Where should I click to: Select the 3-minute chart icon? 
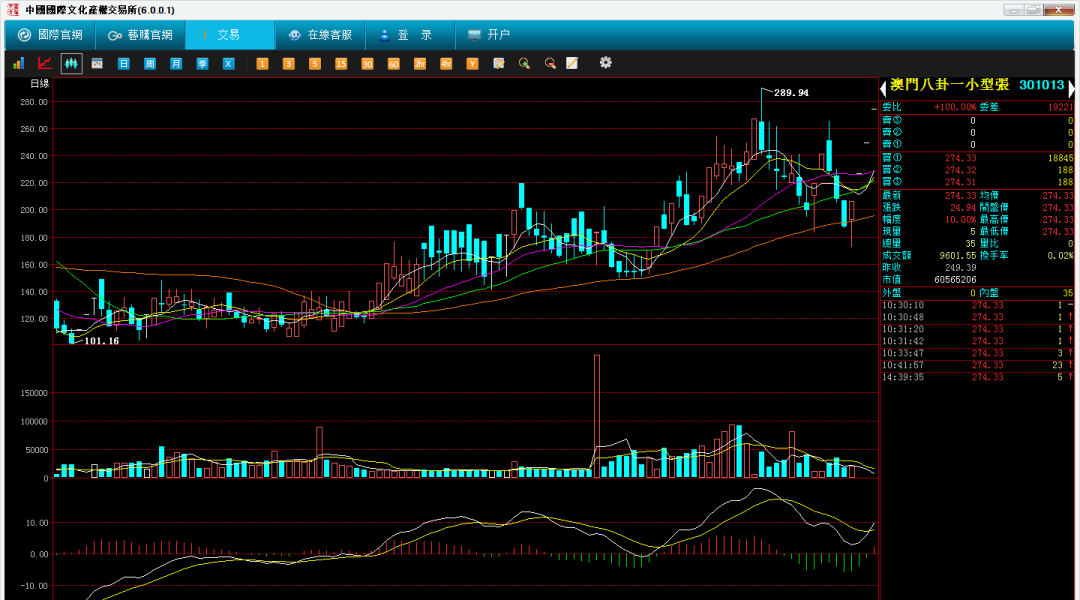click(288, 63)
